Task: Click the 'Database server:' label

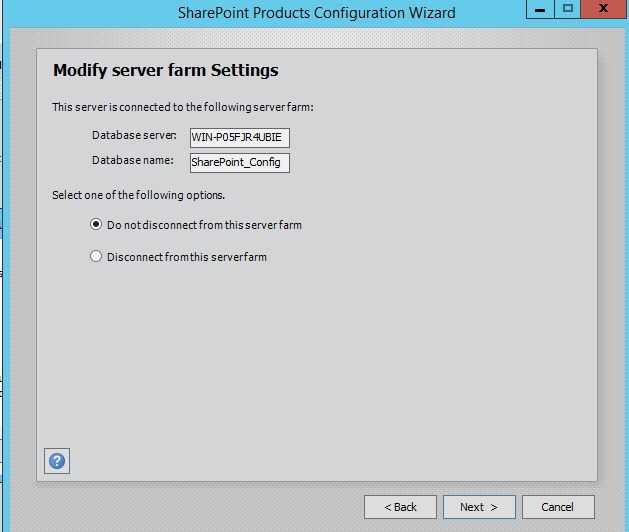Action: point(134,135)
